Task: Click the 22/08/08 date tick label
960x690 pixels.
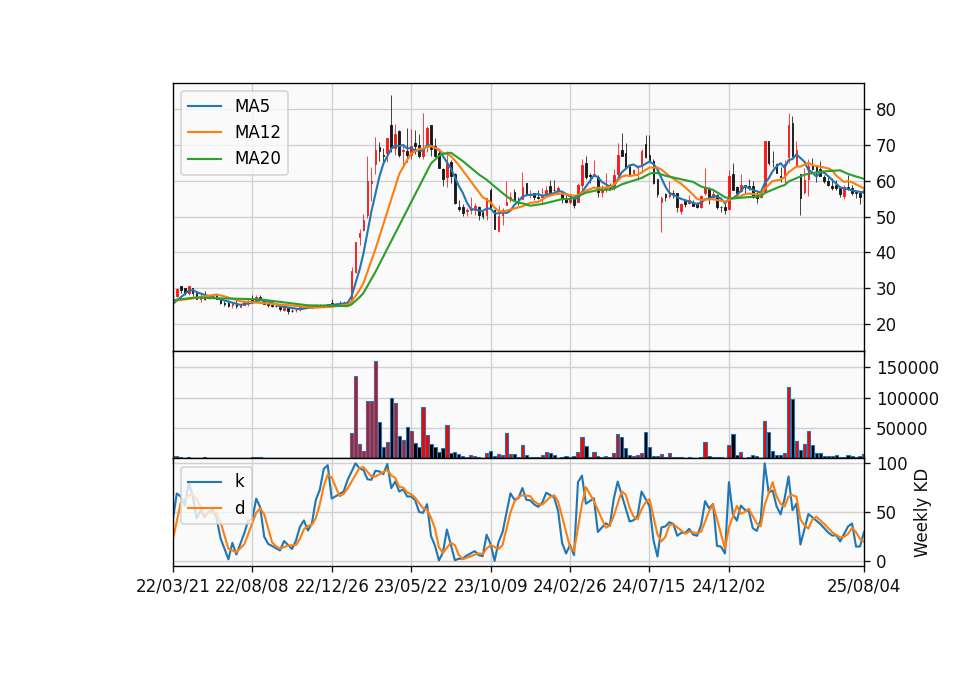Action: (x=252, y=586)
